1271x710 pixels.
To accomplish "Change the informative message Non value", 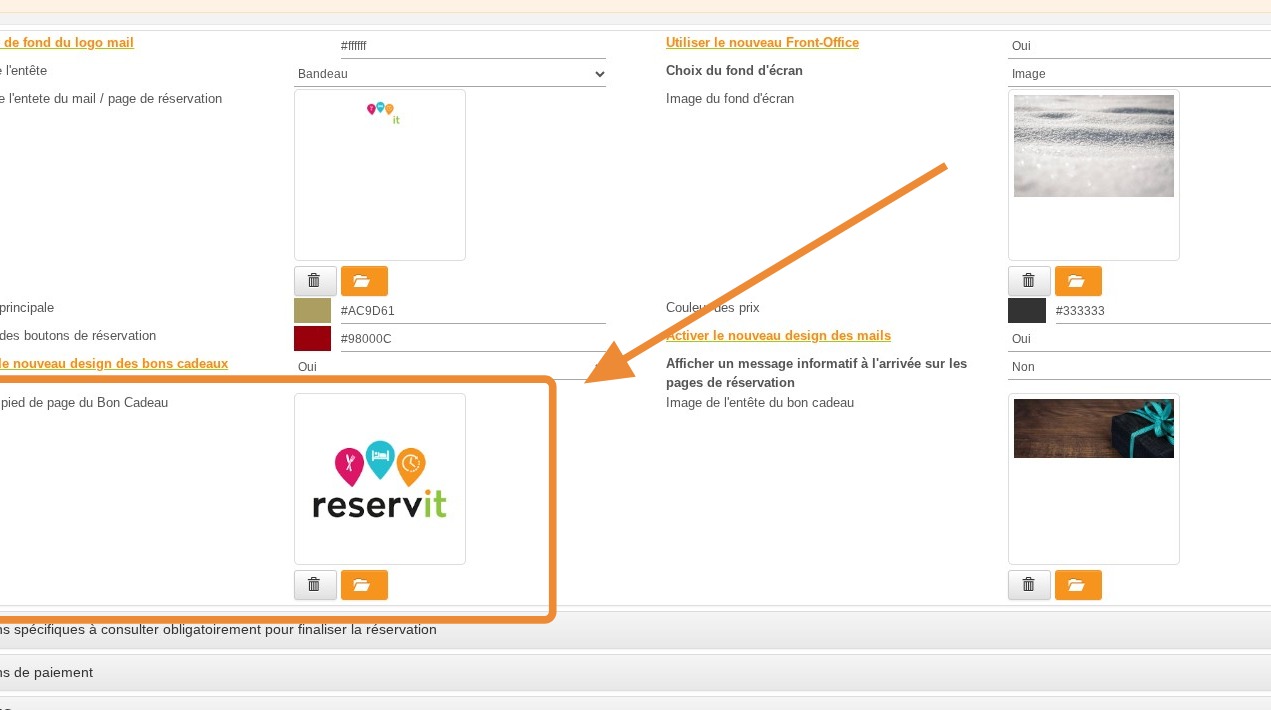I will (1139, 367).
